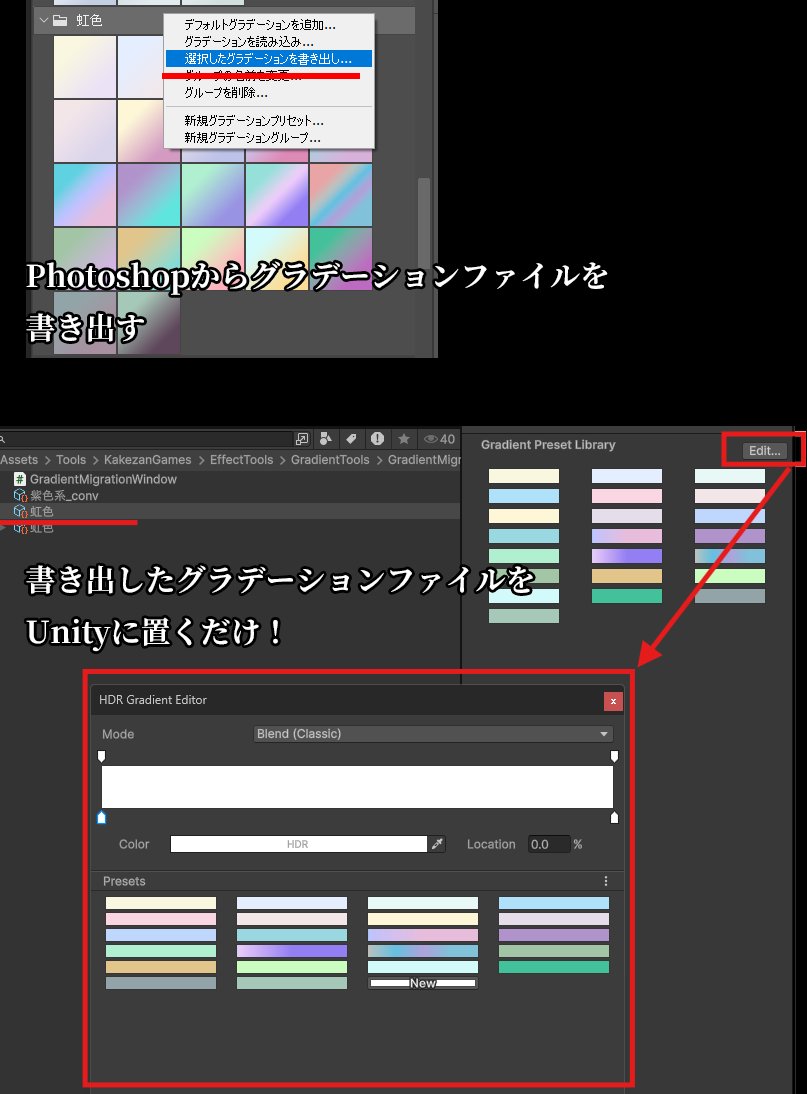Open the Presets three-dot options menu
The height and width of the screenshot is (1094, 807).
[x=605, y=881]
